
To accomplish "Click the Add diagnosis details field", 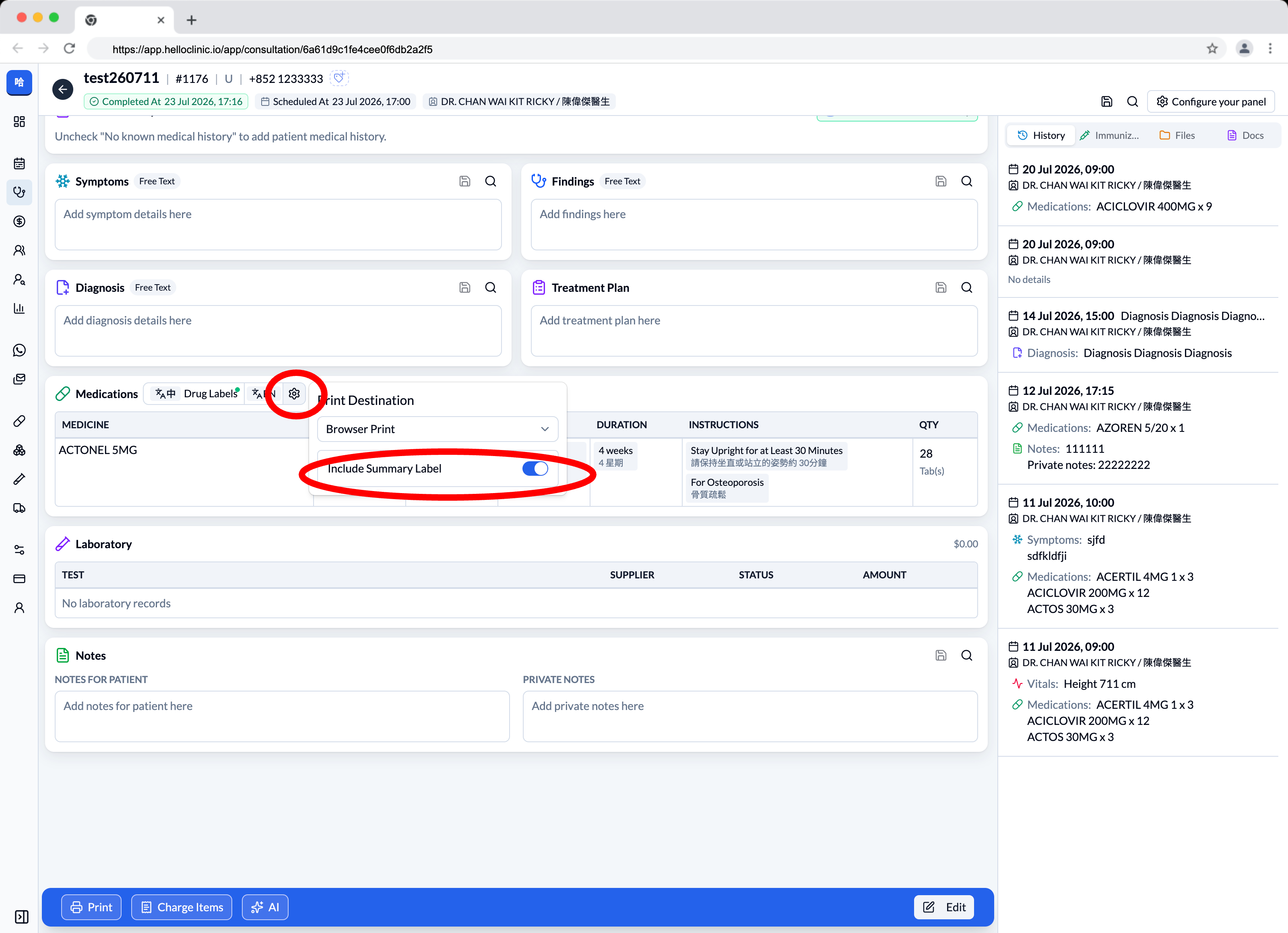I will 278,331.
